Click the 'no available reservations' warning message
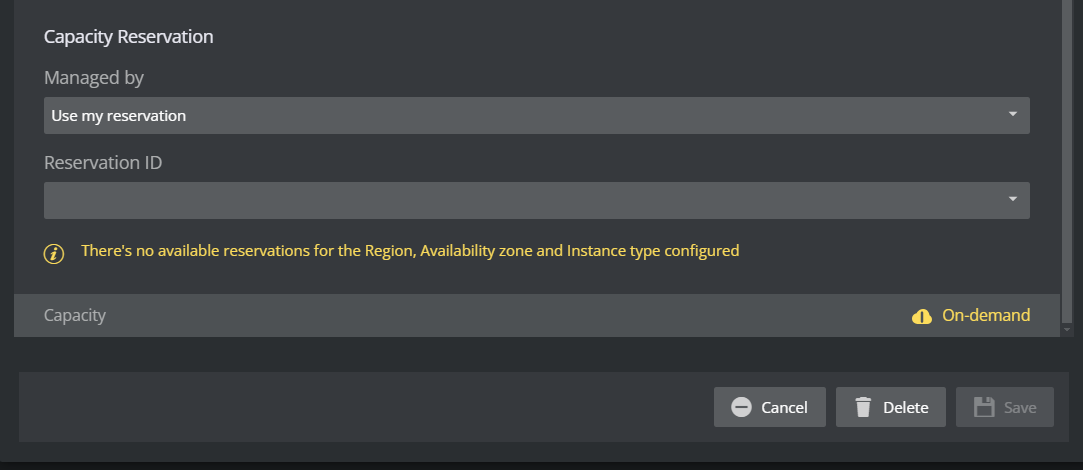 [410, 251]
